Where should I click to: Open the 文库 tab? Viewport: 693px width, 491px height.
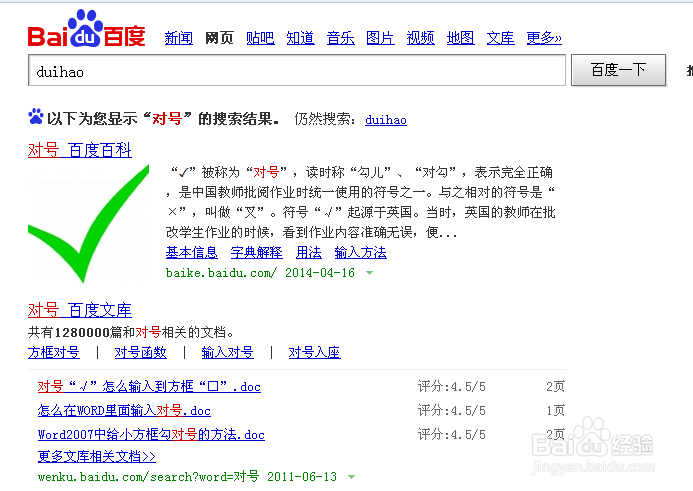(x=500, y=38)
